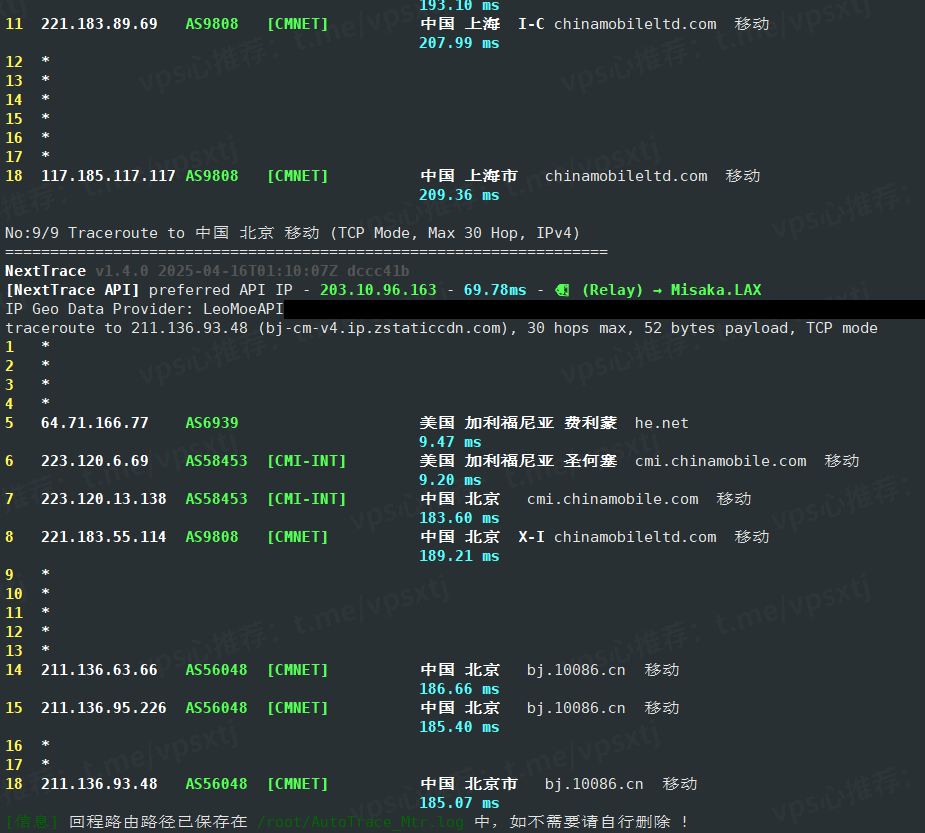Click the IP address 221.183.55.114
Viewport: 925px width, 833px height.
pyautogui.click(x=104, y=537)
